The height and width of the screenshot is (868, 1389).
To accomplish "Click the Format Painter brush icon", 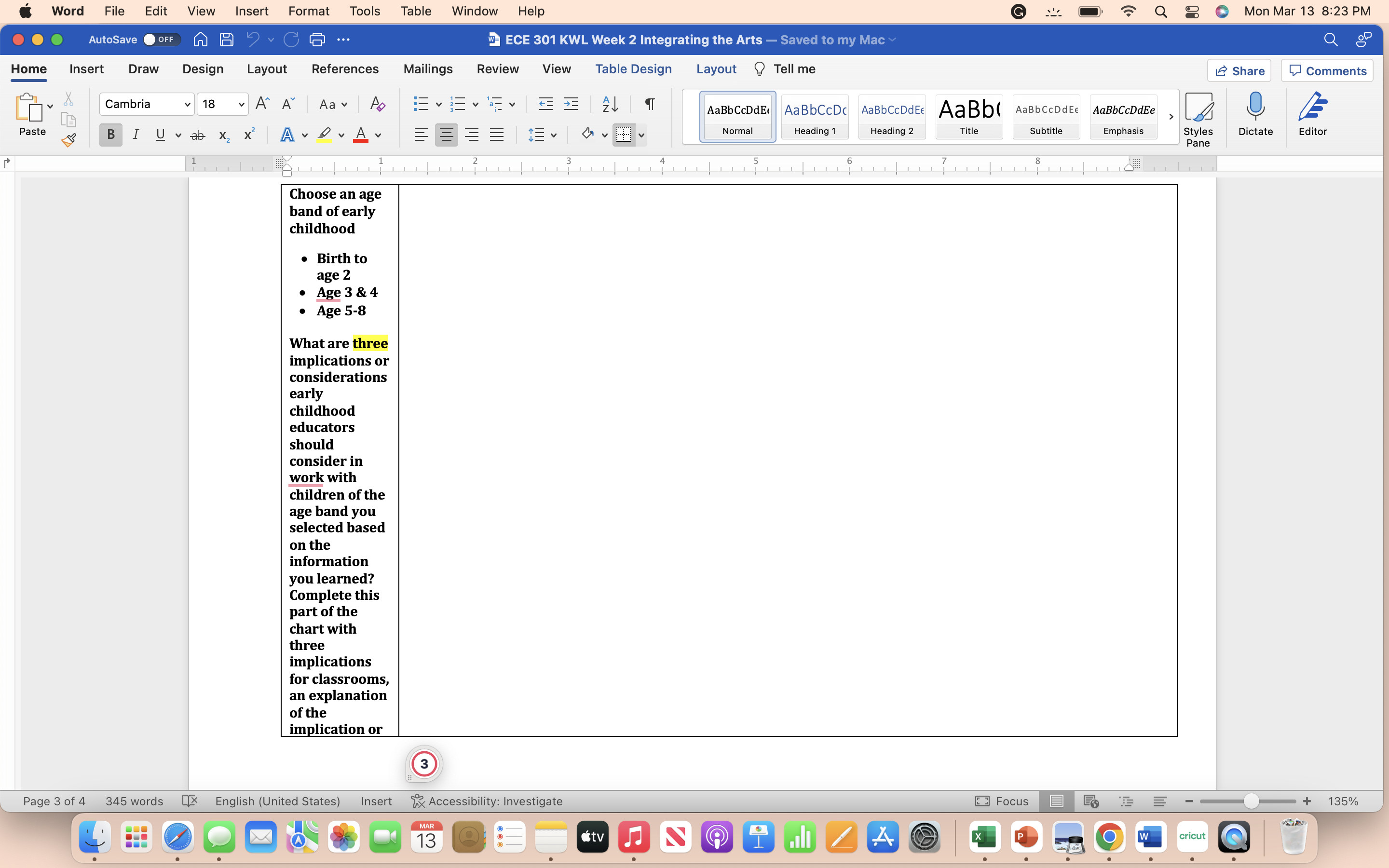I will point(69,140).
